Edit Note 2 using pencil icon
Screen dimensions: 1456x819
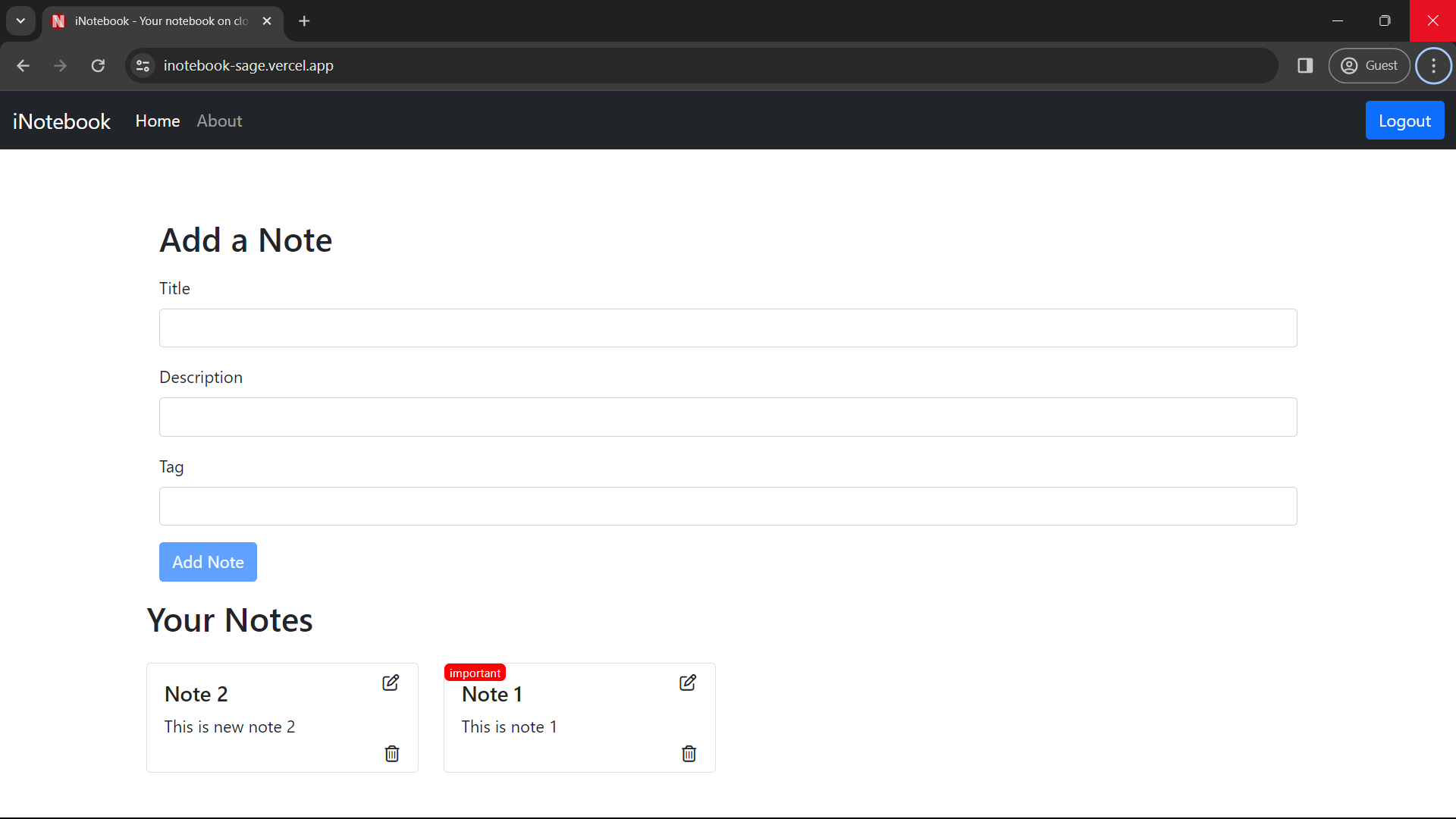tap(391, 682)
